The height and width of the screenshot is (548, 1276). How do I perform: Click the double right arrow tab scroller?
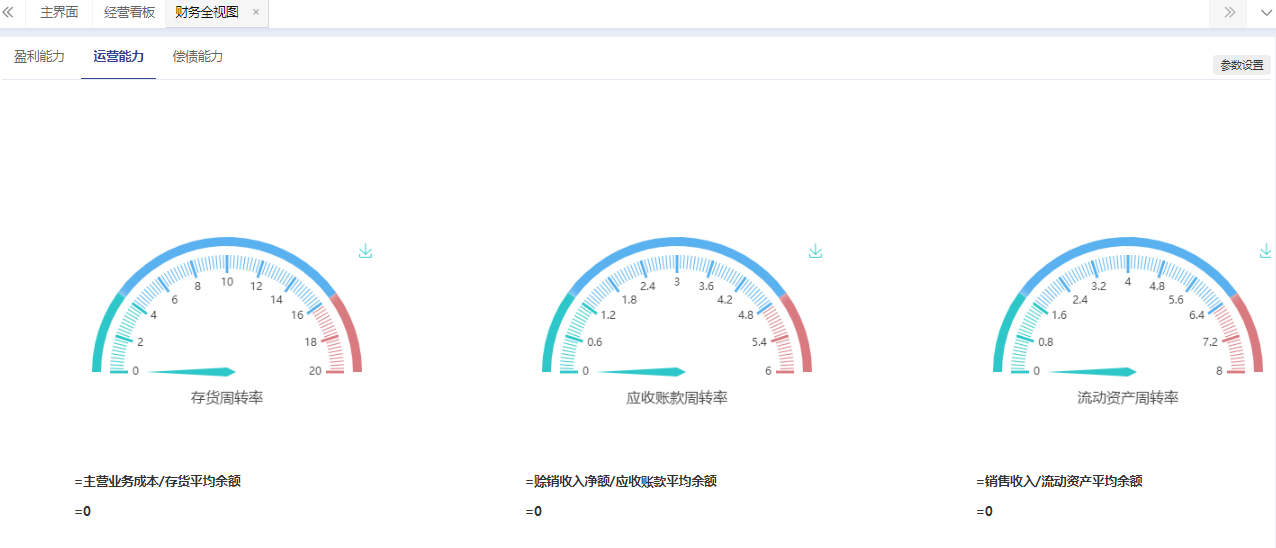point(1229,13)
